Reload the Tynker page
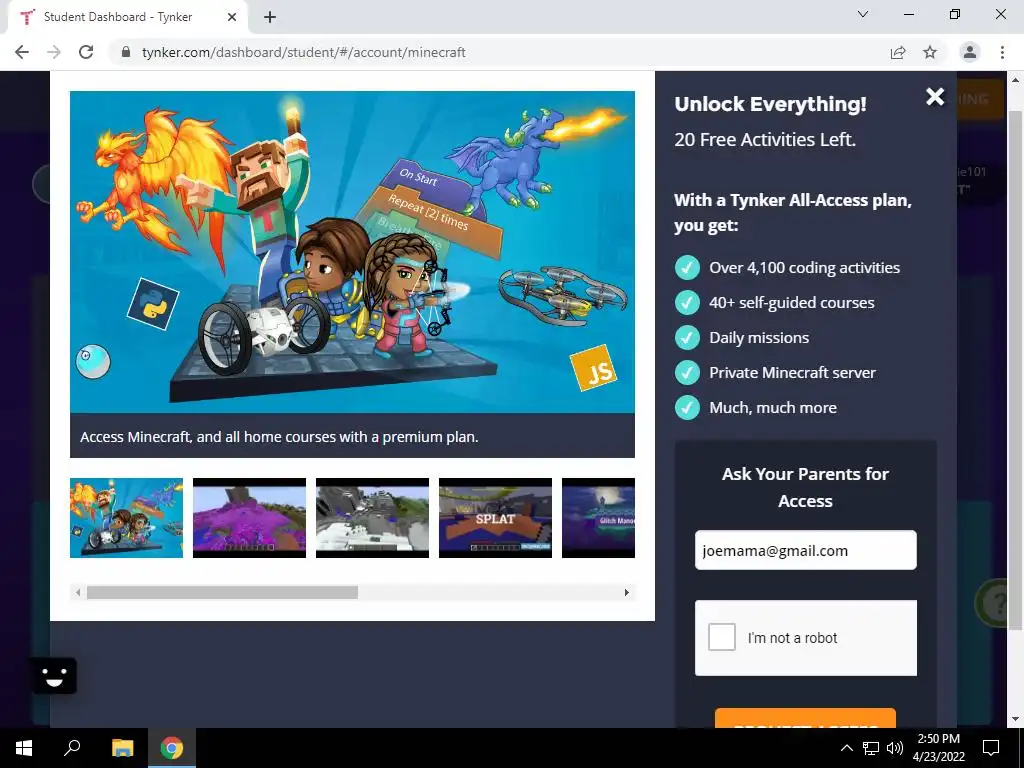The width and height of the screenshot is (1024, 768). pos(86,52)
